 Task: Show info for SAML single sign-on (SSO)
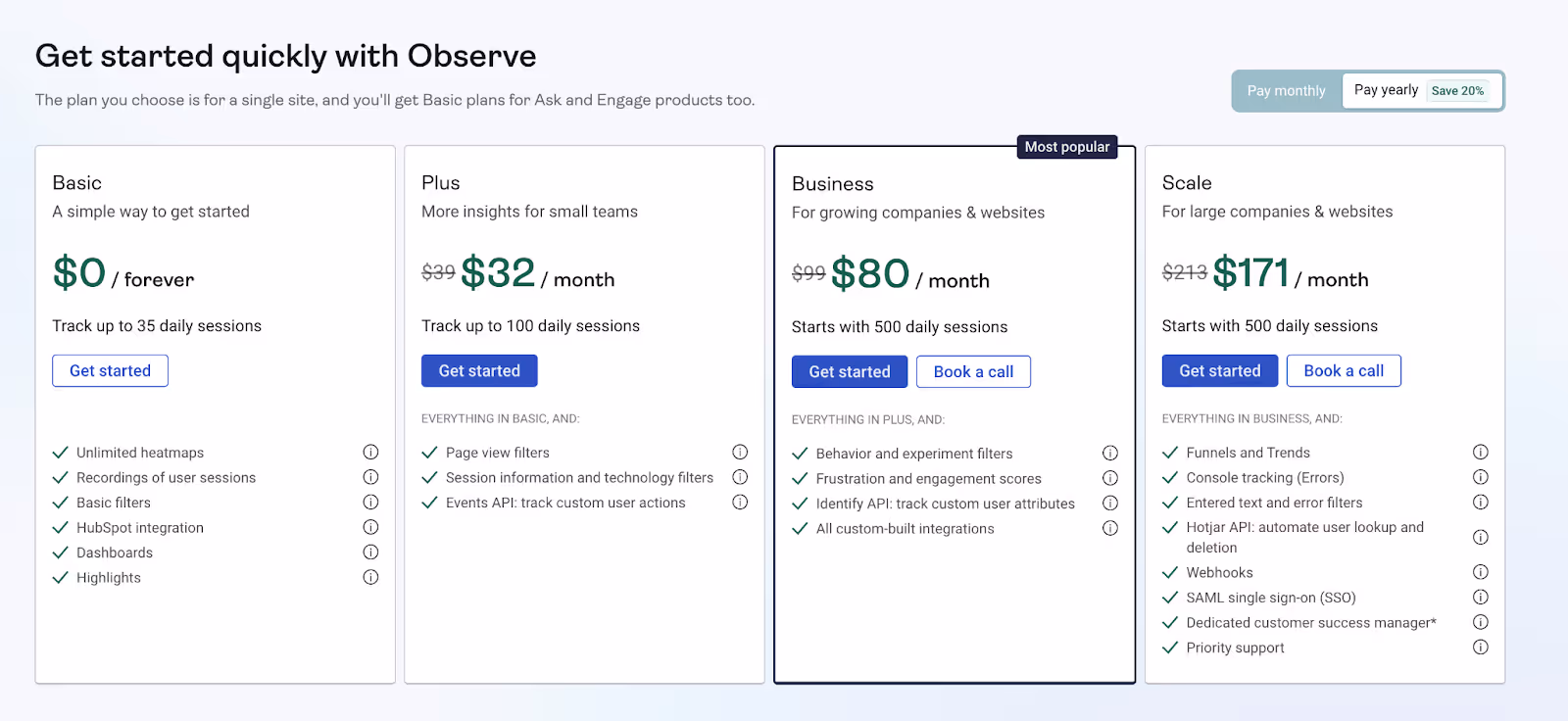coord(1481,597)
